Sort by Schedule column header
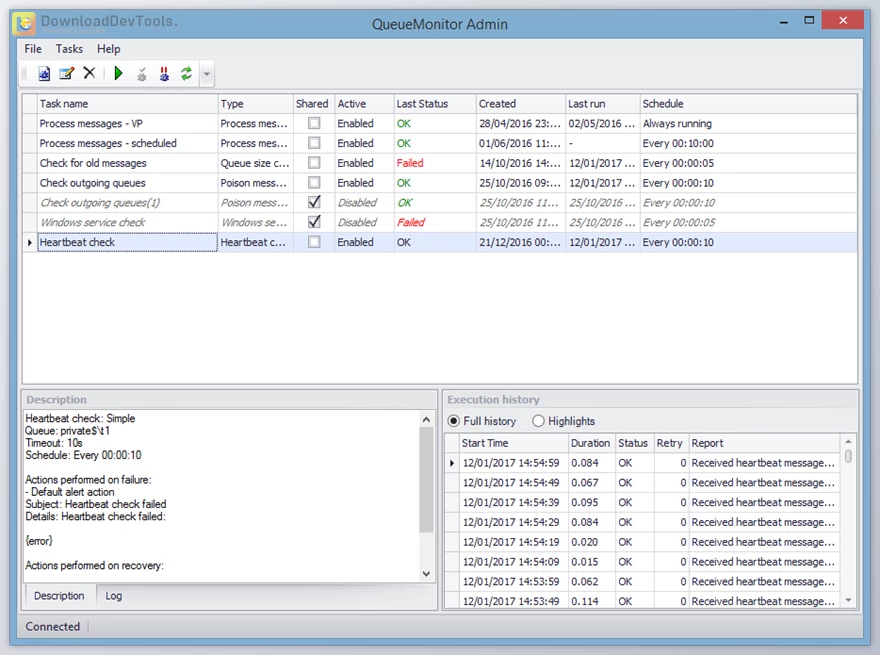This screenshot has width=880, height=655. tap(748, 103)
